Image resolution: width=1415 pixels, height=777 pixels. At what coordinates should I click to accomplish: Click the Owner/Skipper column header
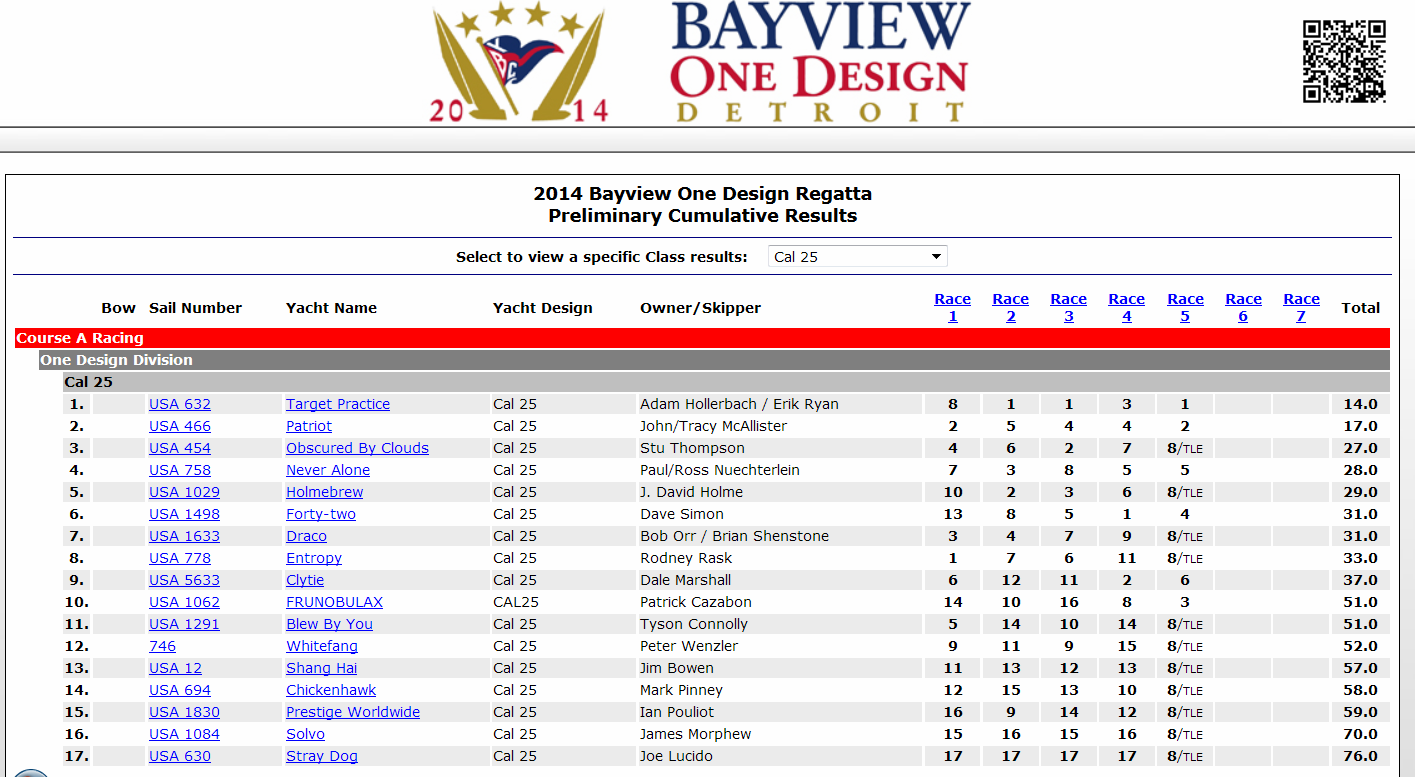point(700,308)
